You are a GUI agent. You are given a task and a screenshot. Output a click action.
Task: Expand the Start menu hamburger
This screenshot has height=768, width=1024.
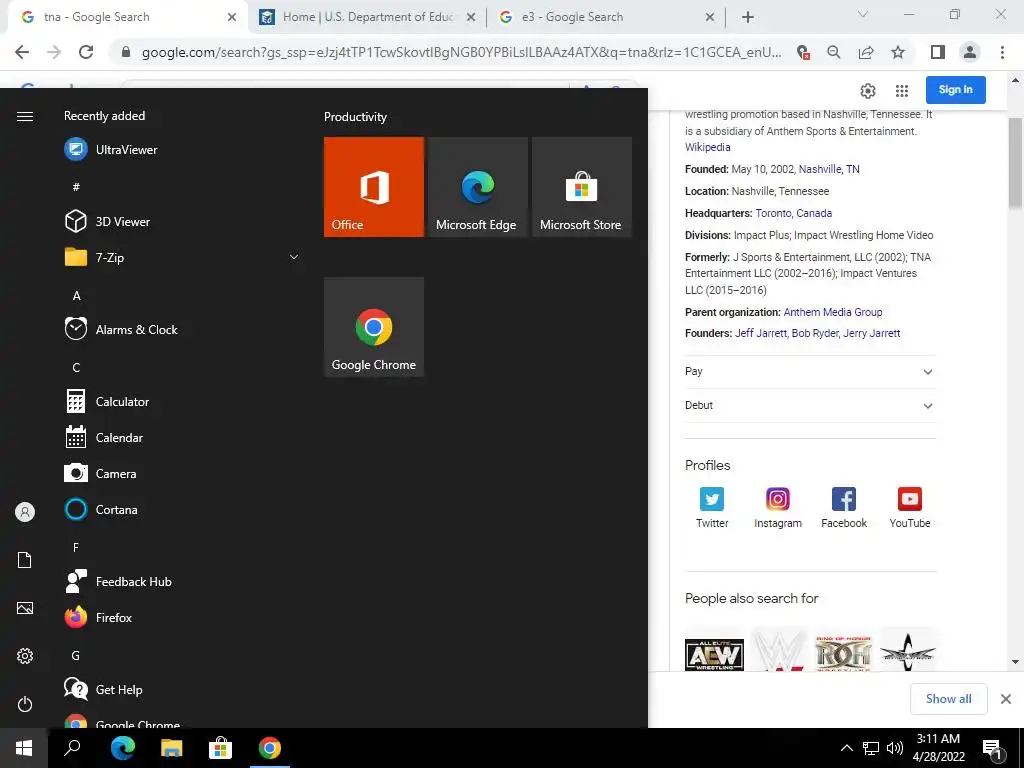(25, 116)
